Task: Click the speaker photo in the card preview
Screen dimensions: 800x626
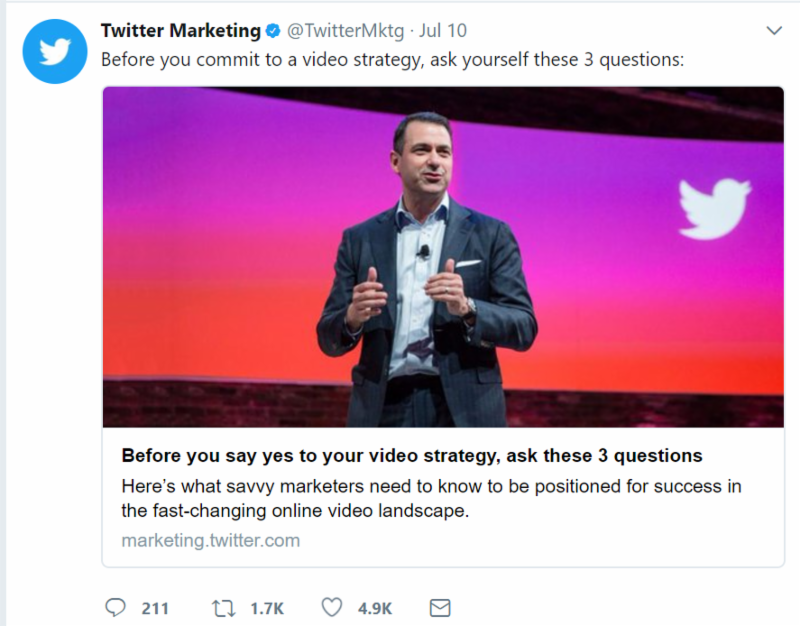Action: (430, 260)
